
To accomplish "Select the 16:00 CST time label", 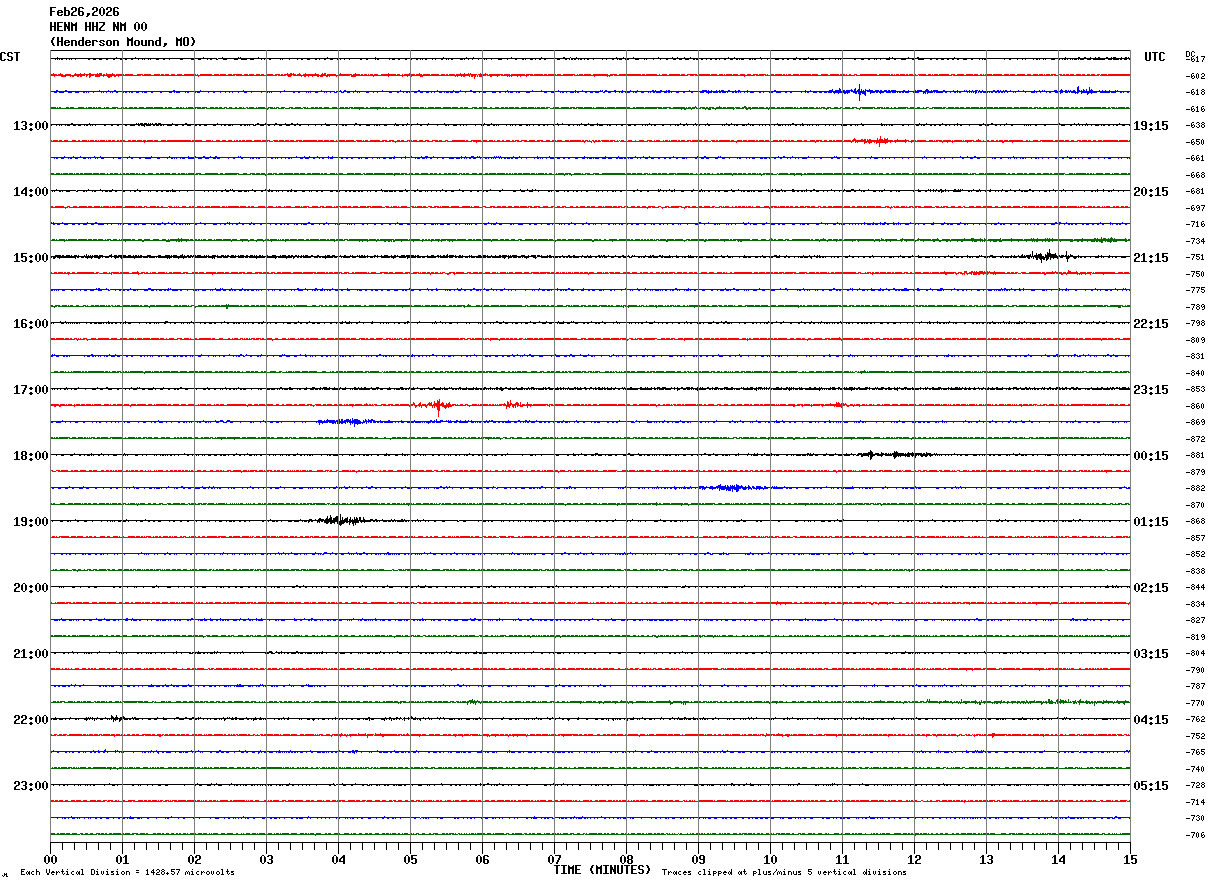I will coord(30,324).
